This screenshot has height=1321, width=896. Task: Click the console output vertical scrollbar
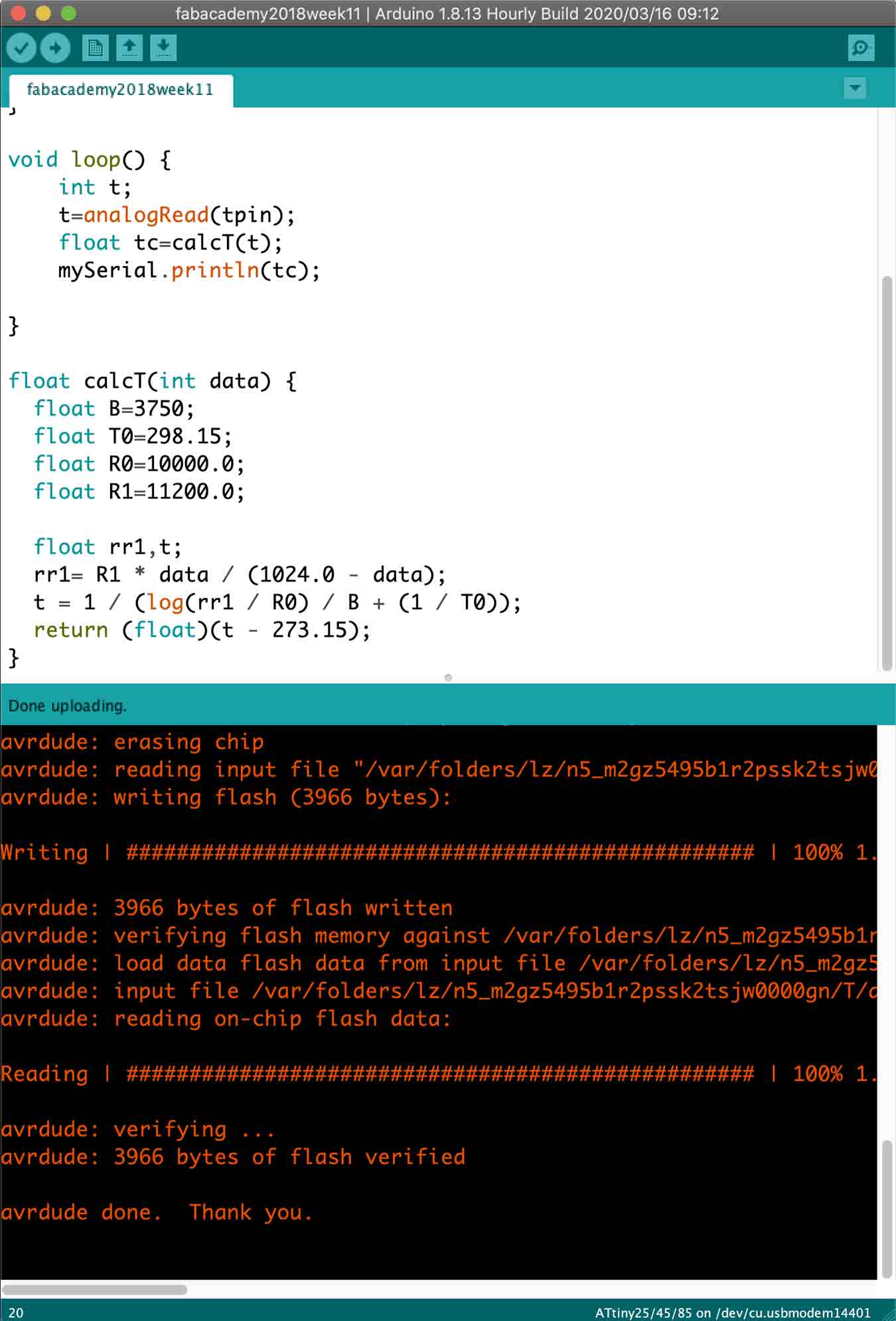[x=887, y=1208]
